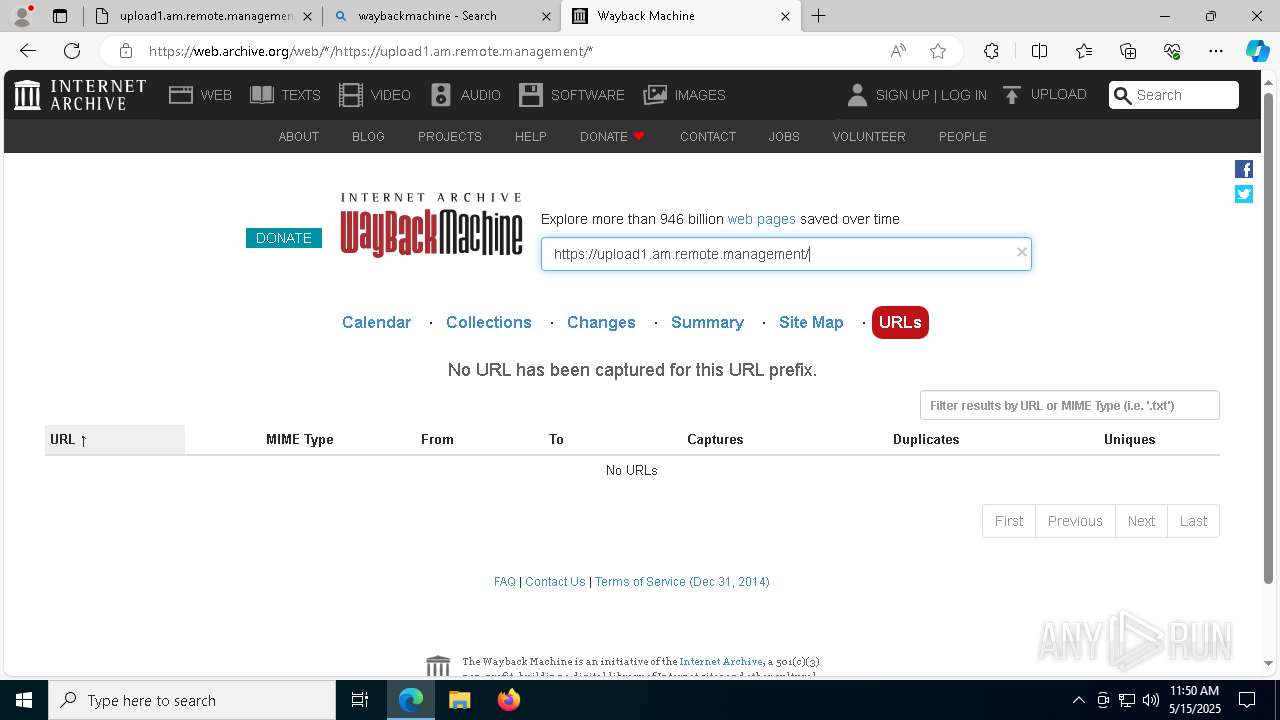Open the Collections icon in the toolbar
This screenshot has height=720, width=1280.
point(1128,51)
